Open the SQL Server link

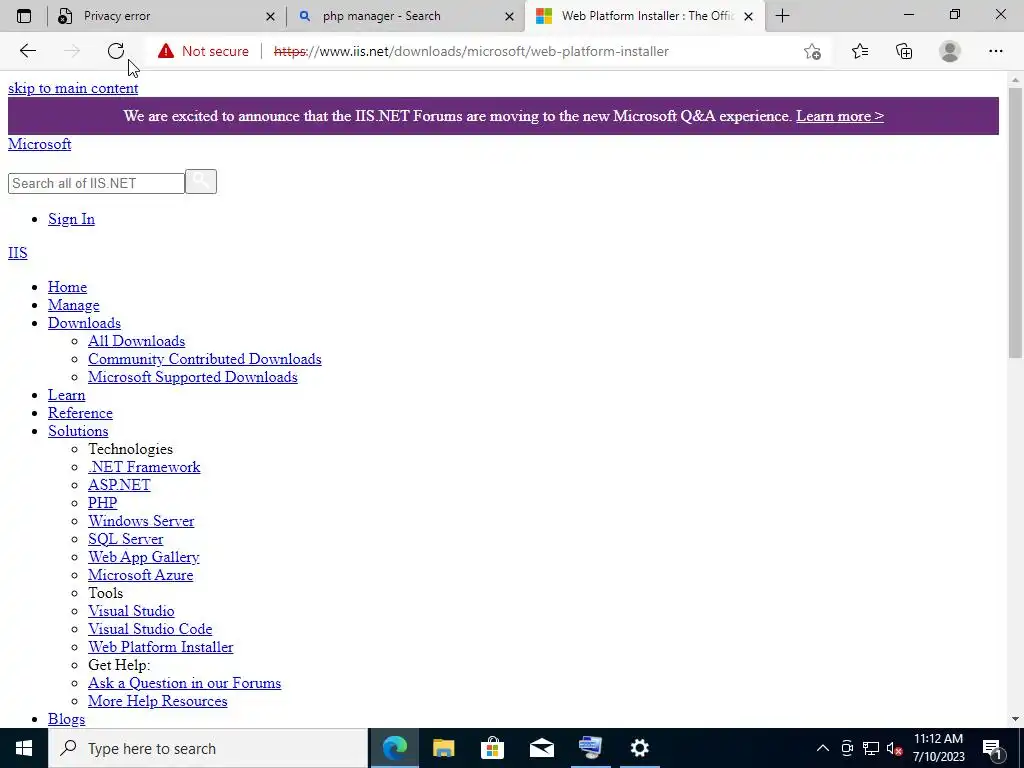pyautogui.click(x=125, y=539)
